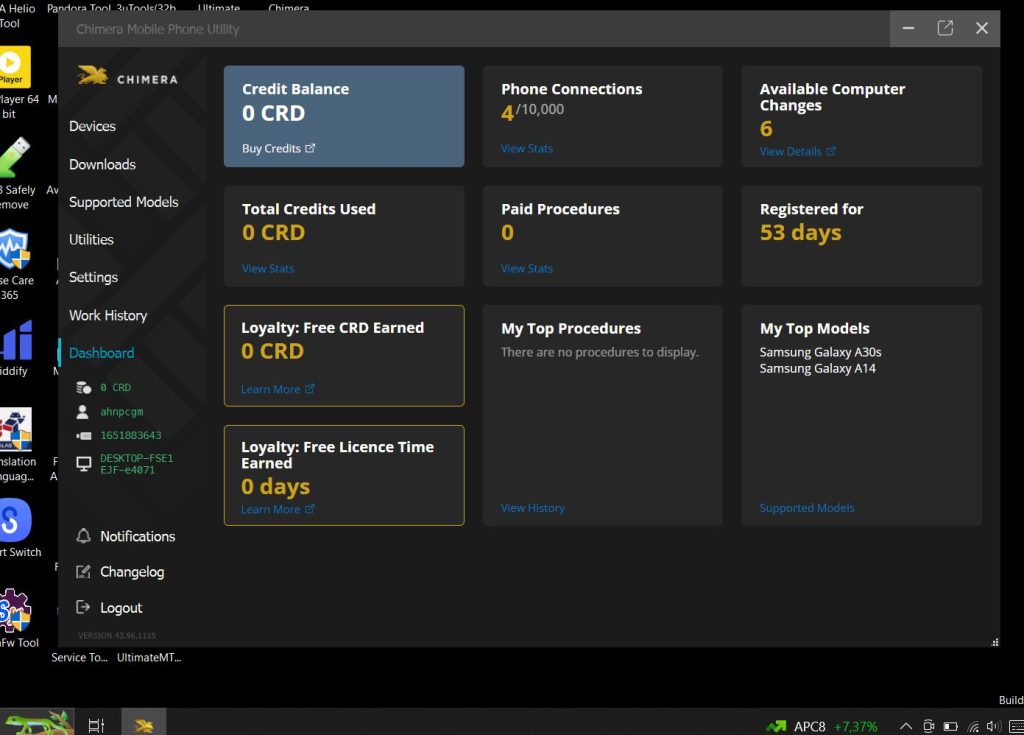Click external link icon next to View Details
The image size is (1024, 735).
click(831, 152)
